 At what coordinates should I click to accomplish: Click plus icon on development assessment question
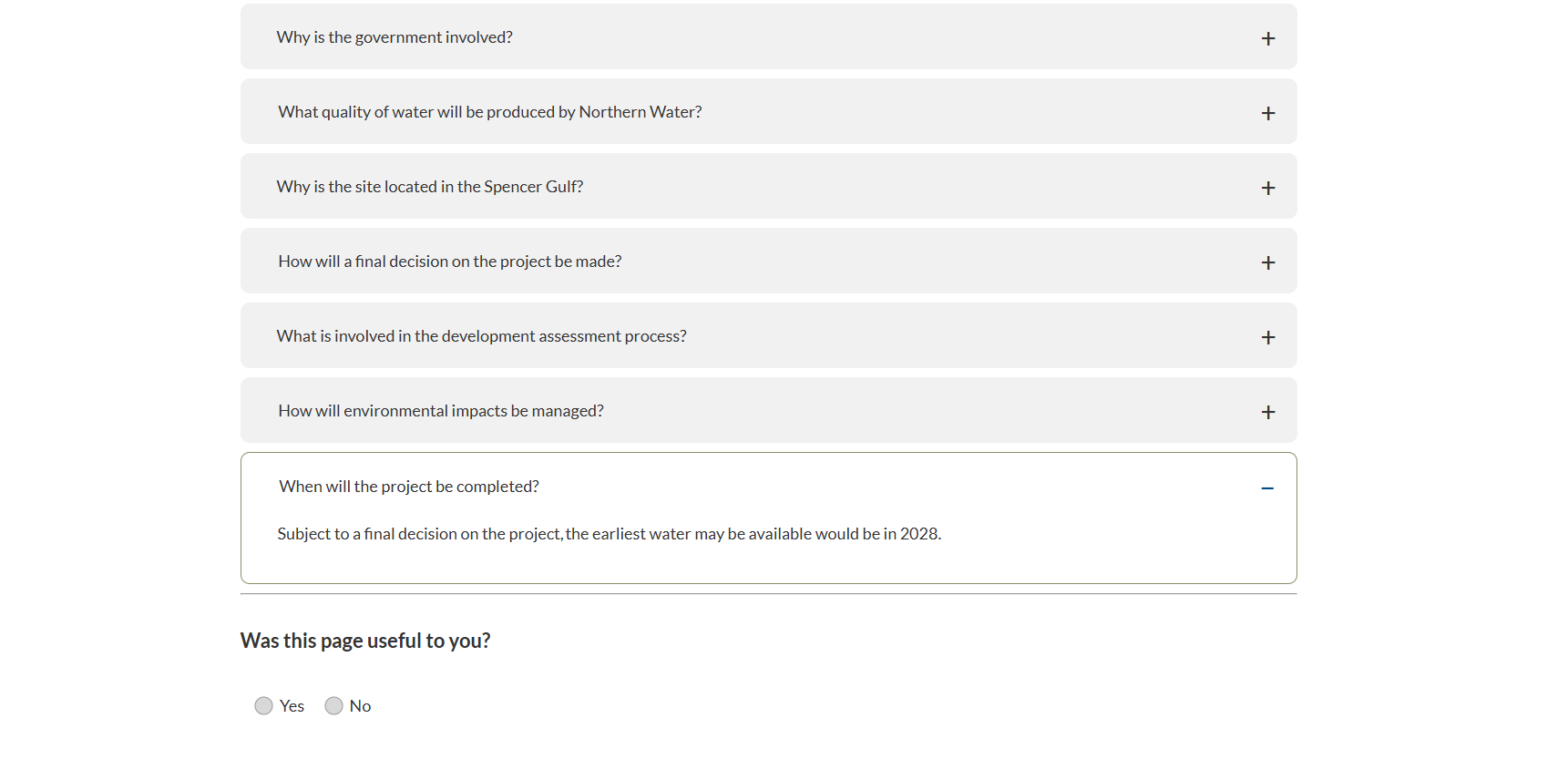point(1267,336)
